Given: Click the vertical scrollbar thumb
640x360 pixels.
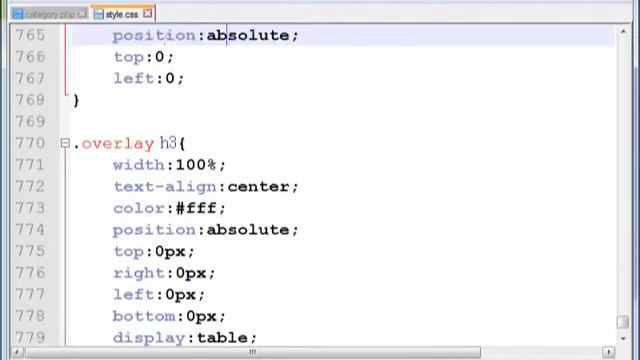Looking at the screenshot, I should tap(623, 322).
